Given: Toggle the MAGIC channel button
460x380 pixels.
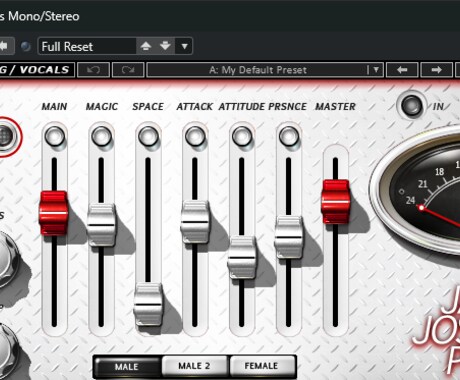Looking at the screenshot, I should pyautogui.click(x=101, y=136).
